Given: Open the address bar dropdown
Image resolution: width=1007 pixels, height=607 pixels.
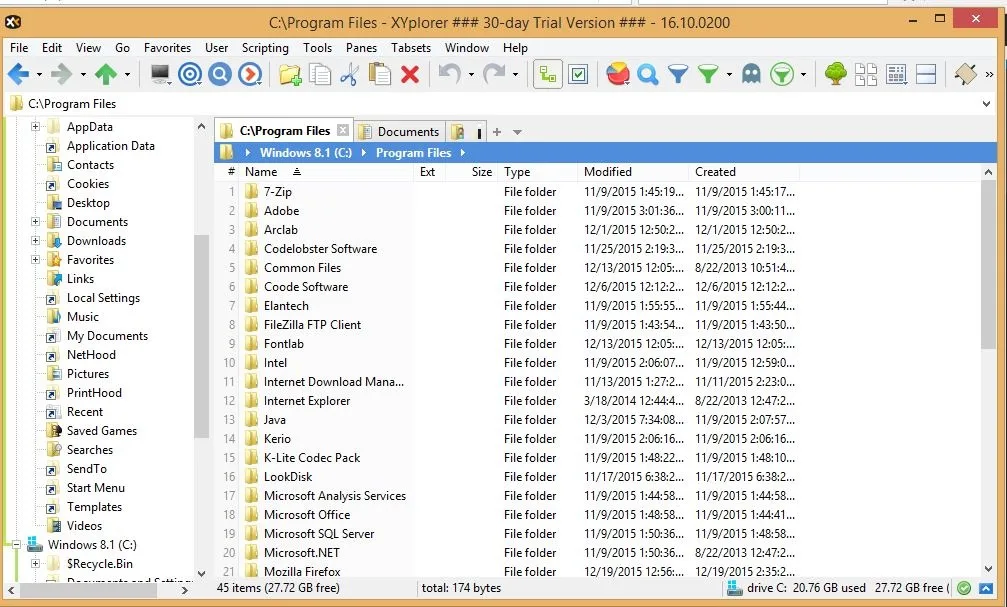Looking at the screenshot, I should 986,103.
